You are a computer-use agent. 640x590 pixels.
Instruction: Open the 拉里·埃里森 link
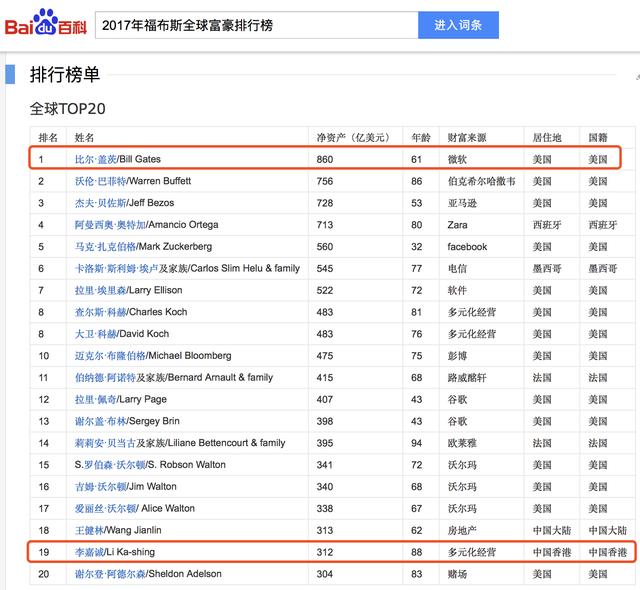point(100,290)
